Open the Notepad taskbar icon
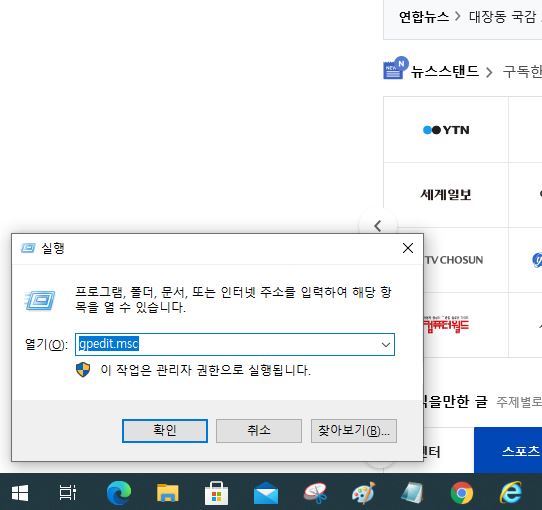Screen dimensions: 542x510 click(x=412, y=493)
